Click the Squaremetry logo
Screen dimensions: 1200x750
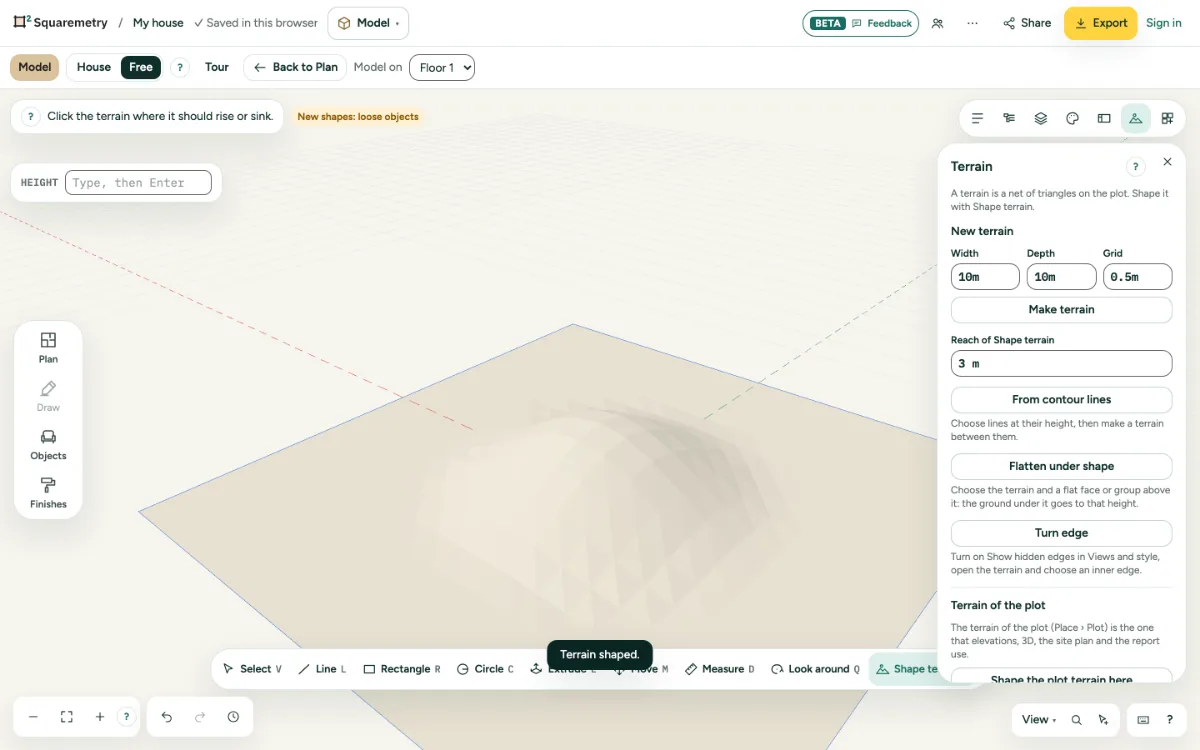tap(60, 23)
